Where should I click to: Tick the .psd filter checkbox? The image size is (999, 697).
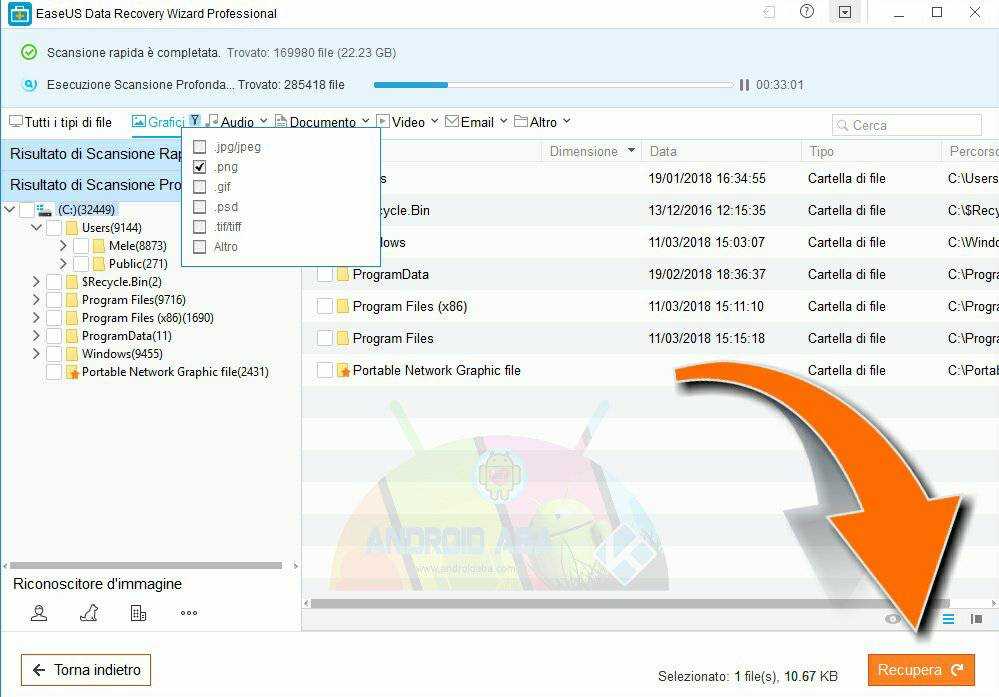[199, 207]
